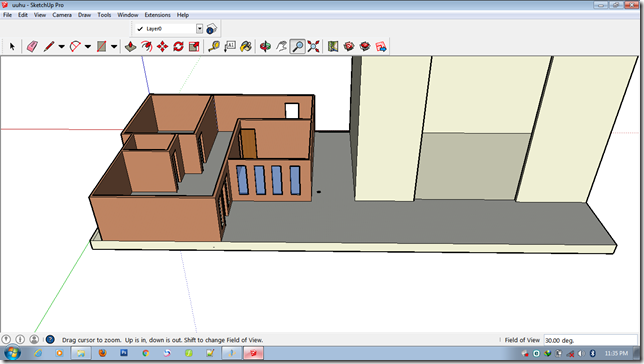644x364 pixels.
Task: Click the taskbar clock 11:35 PM
Action: (616, 353)
